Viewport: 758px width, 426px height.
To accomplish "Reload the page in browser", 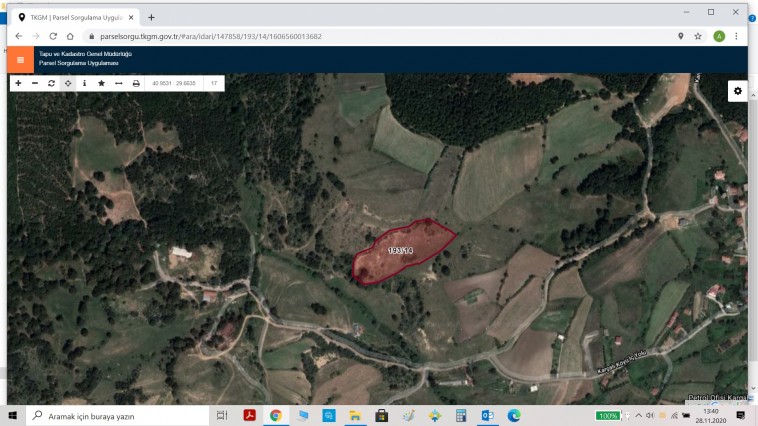I will (51, 36).
